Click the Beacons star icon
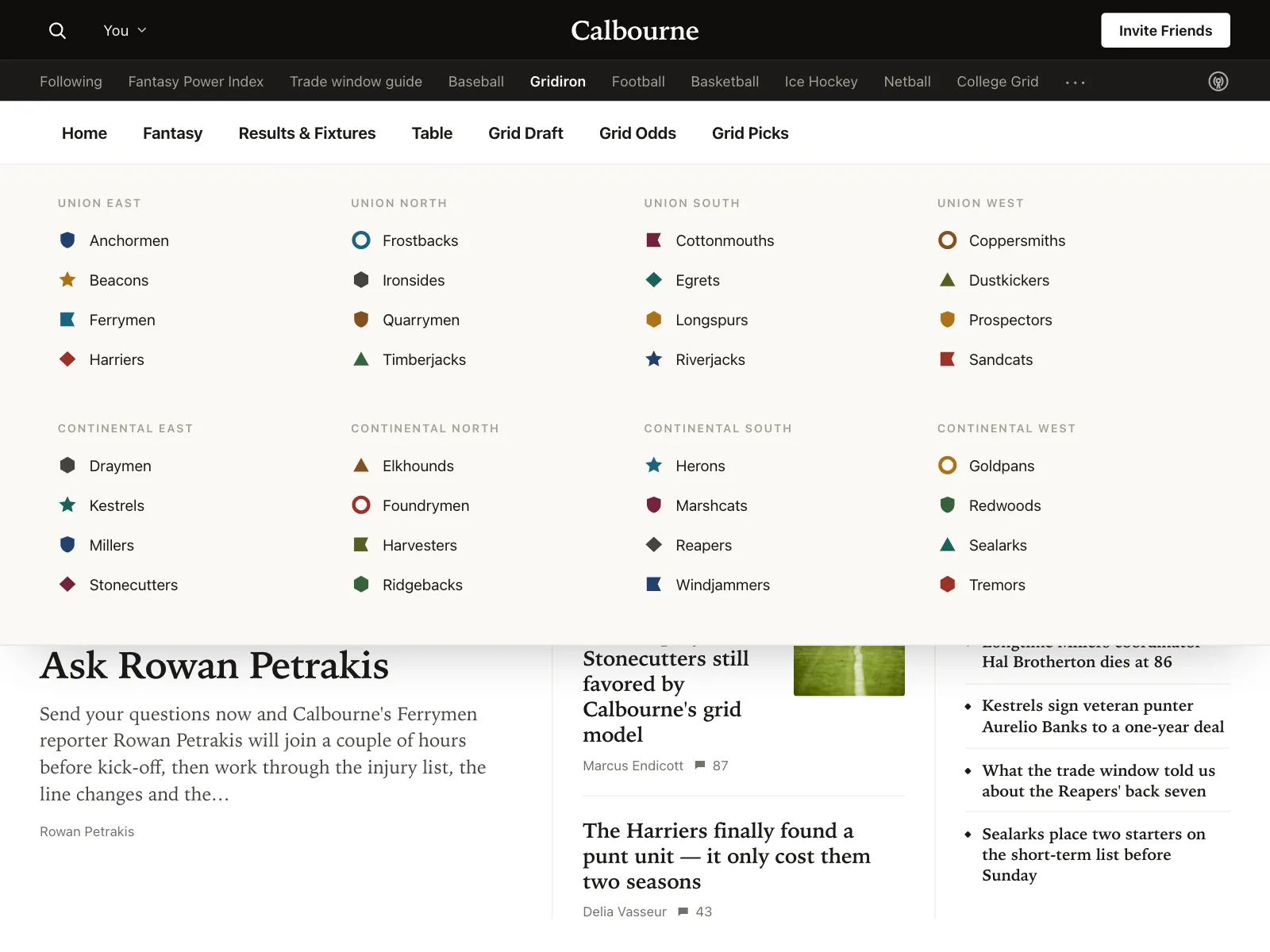Screen dimensions: 1270x952 [67, 279]
